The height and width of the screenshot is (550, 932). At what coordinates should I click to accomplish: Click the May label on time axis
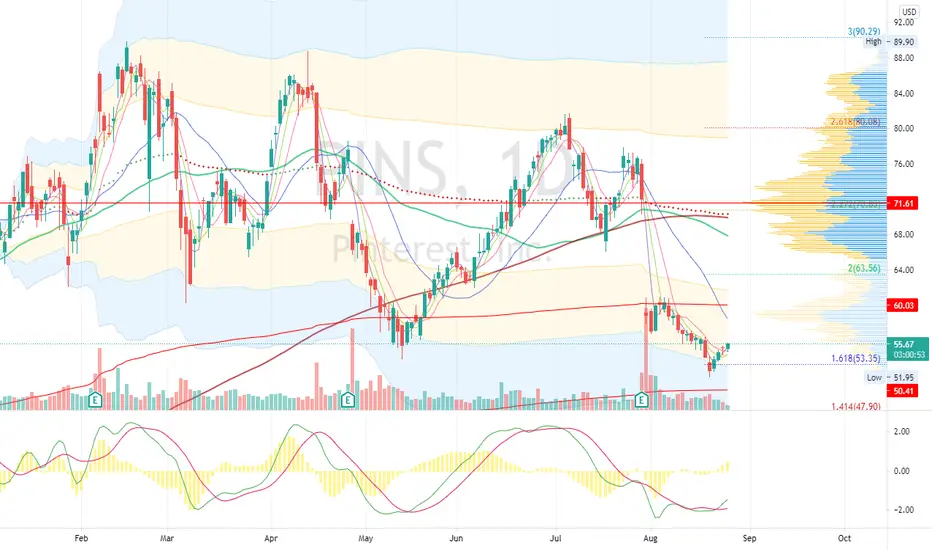tap(366, 538)
